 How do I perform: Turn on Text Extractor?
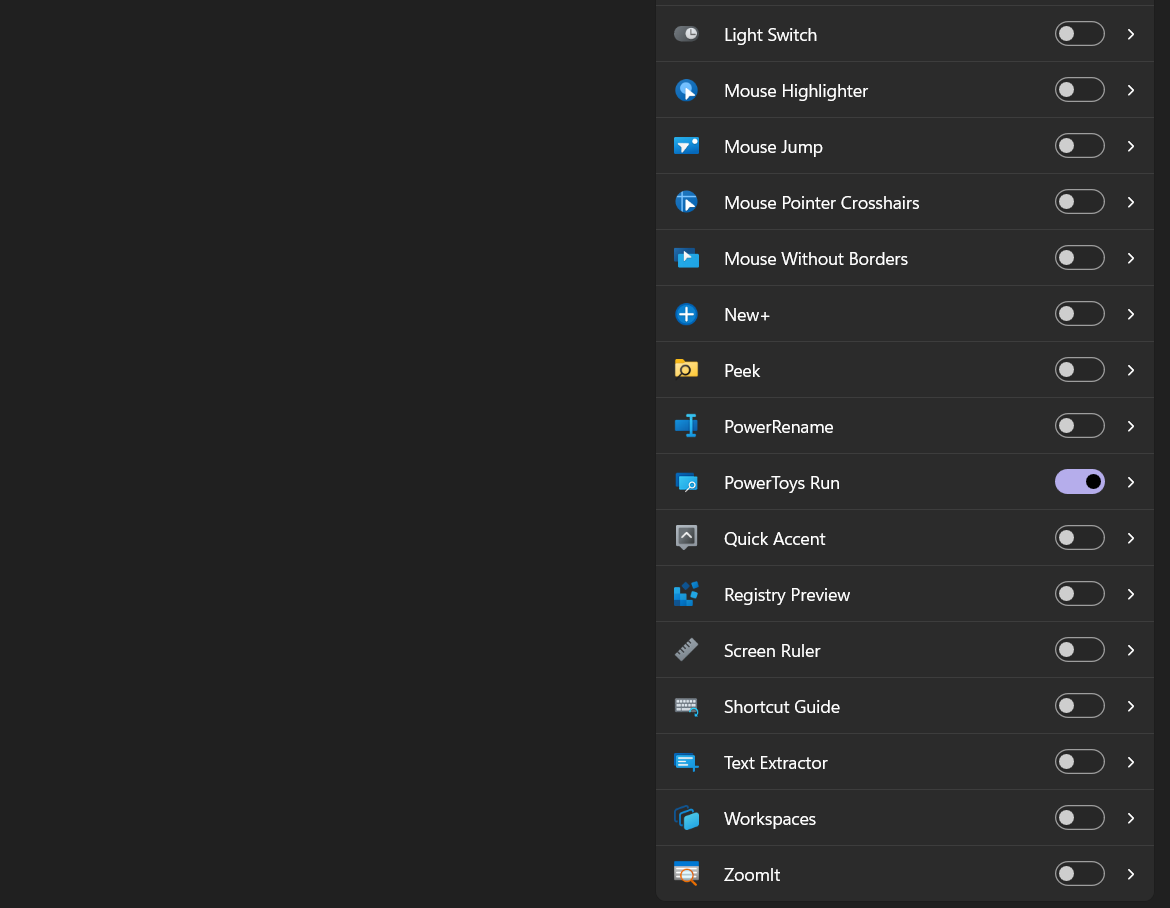click(1079, 761)
